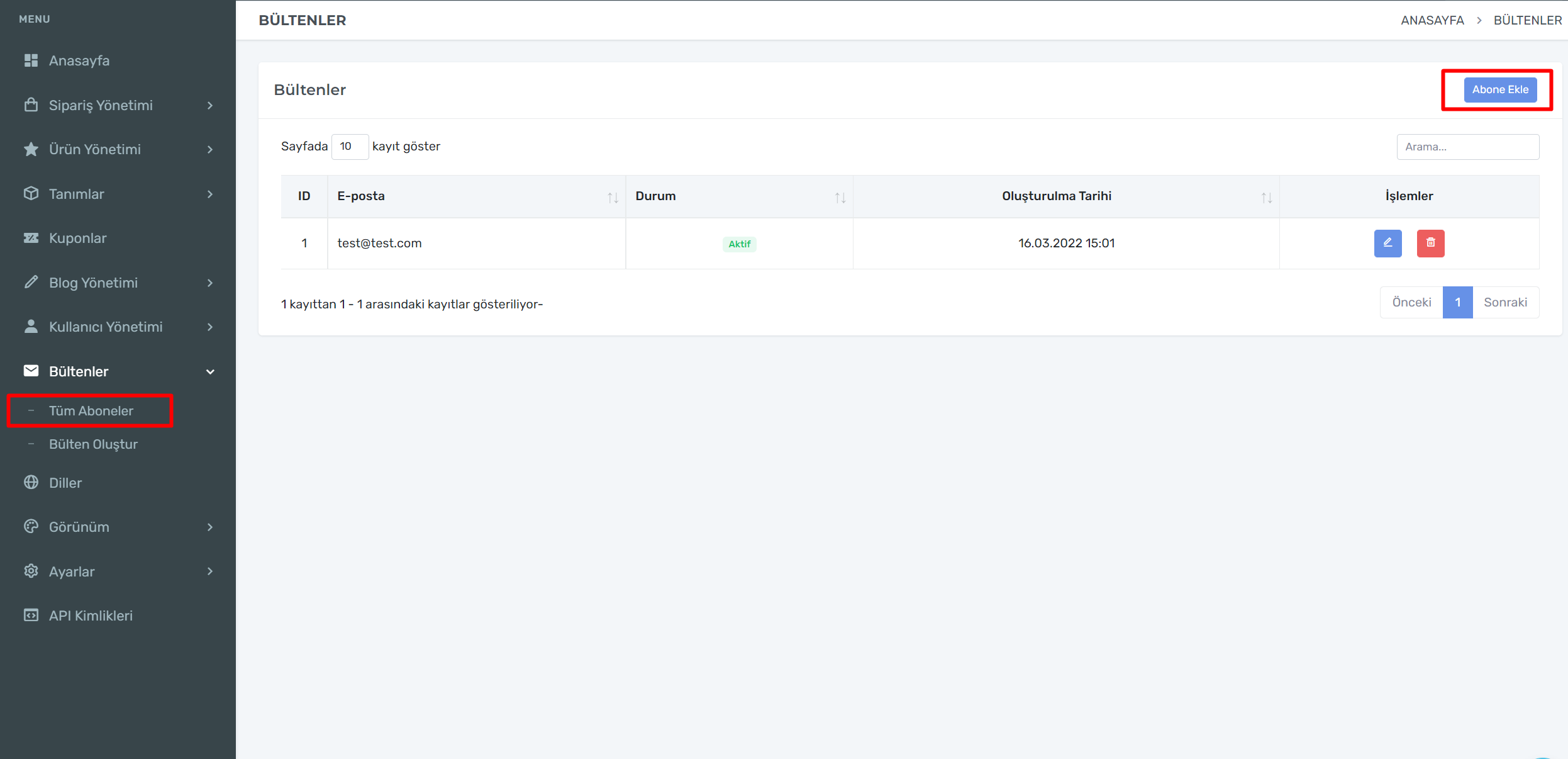Open the Bülten Oluştur submenu item
This screenshot has height=759, width=1568.
click(x=93, y=444)
